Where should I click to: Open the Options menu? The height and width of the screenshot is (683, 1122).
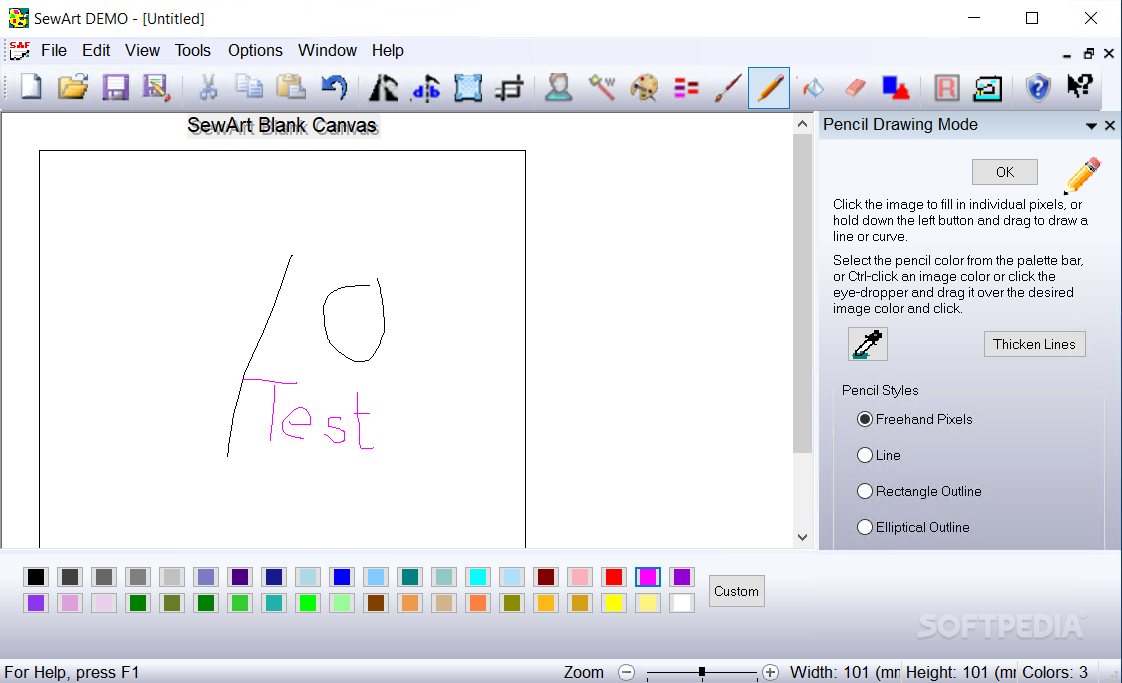tap(255, 50)
